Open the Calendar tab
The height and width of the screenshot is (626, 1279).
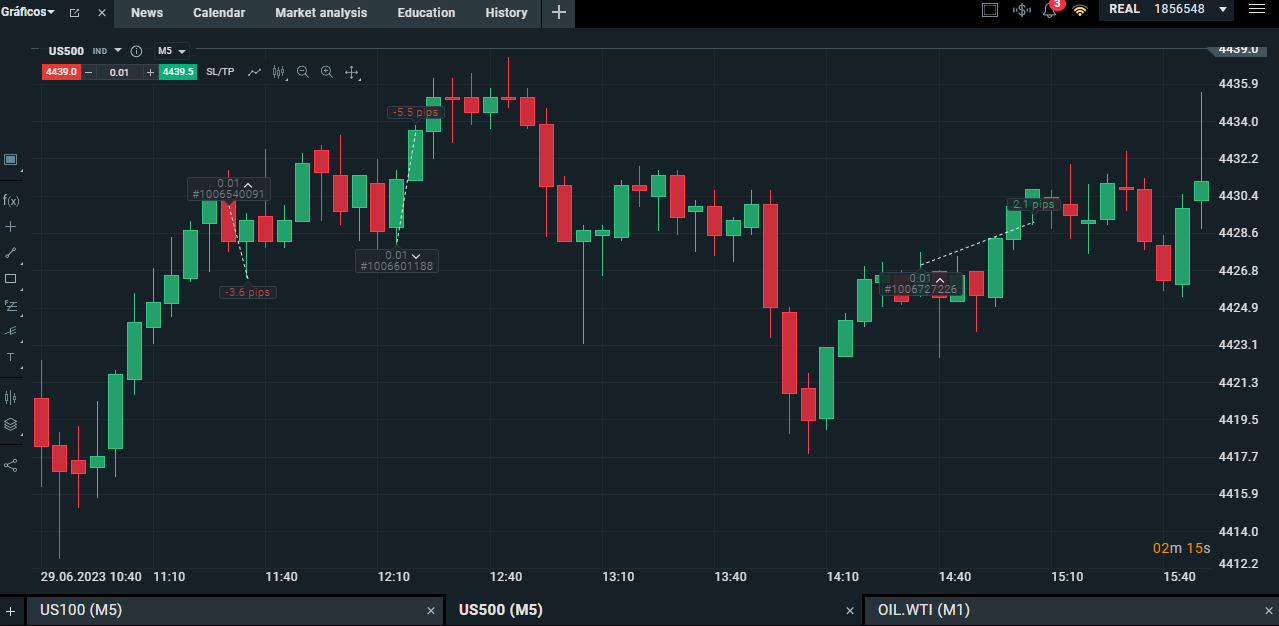[219, 13]
